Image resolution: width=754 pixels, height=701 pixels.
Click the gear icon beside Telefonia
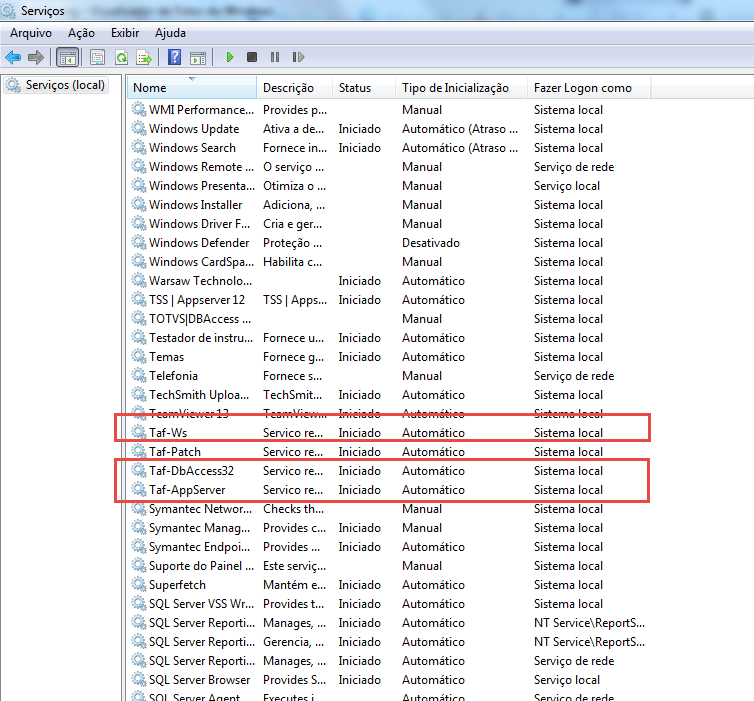coord(138,375)
